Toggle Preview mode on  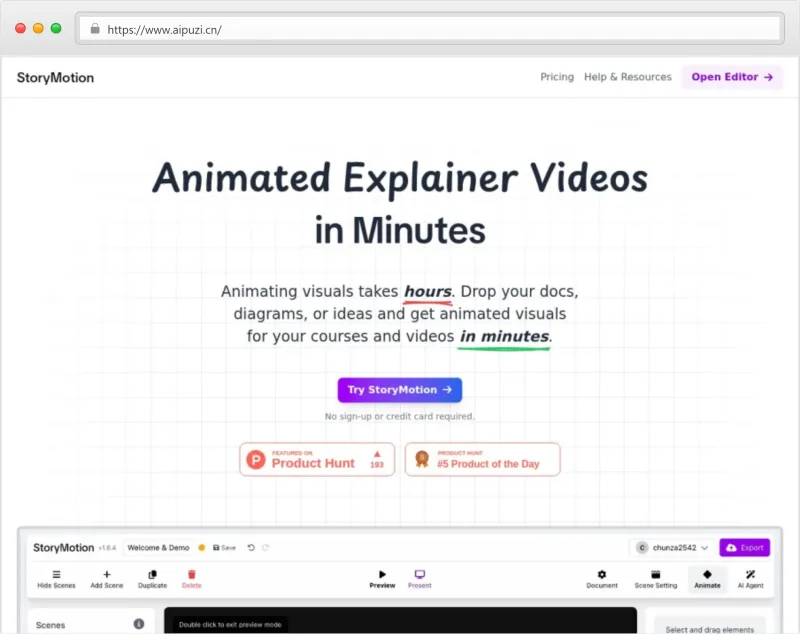382,575
